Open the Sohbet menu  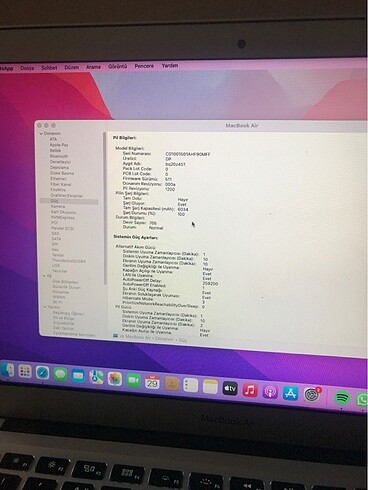pos(49,68)
